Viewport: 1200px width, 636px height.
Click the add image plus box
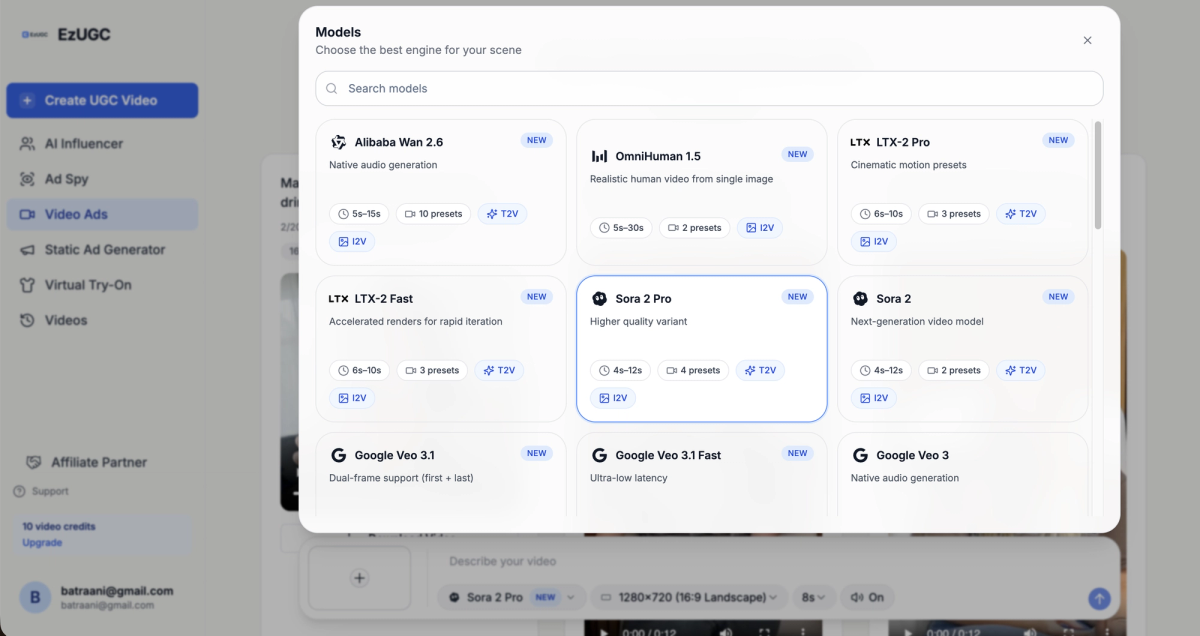(x=360, y=578)
